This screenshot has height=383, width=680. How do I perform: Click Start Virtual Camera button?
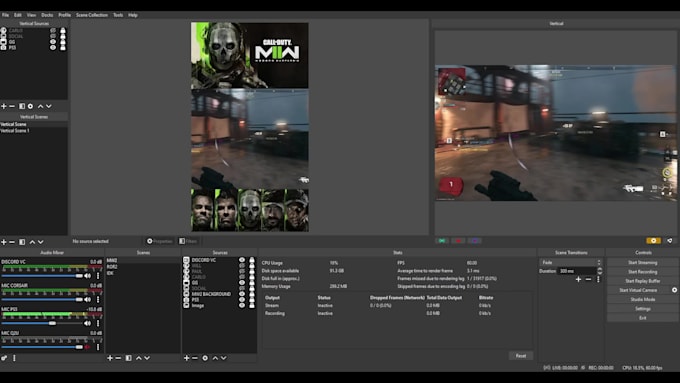point(638,290)
